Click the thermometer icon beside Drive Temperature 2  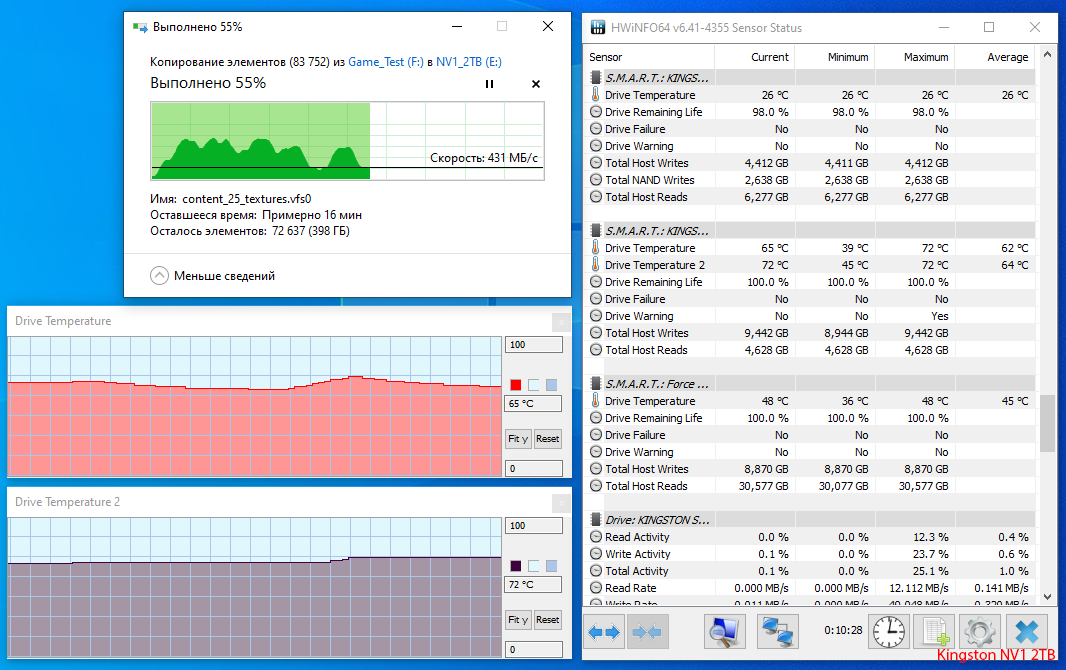(x=596, y=265)
